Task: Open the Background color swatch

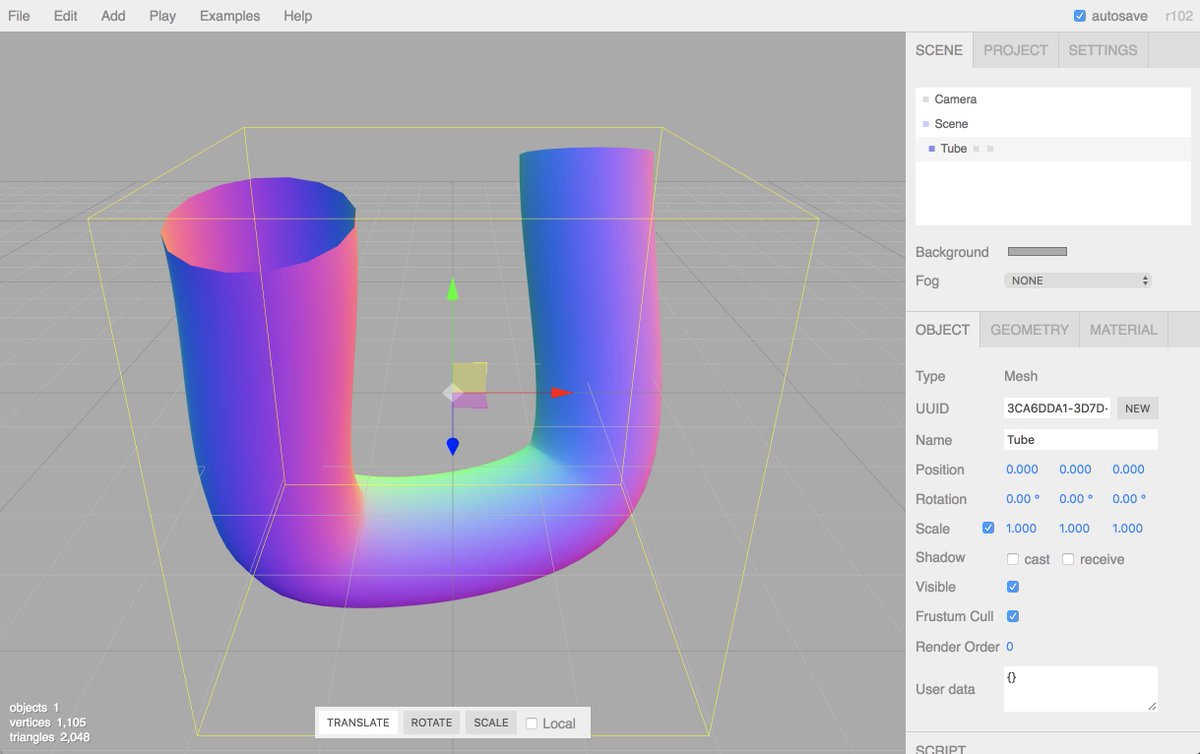Action: click(1037, 252)
